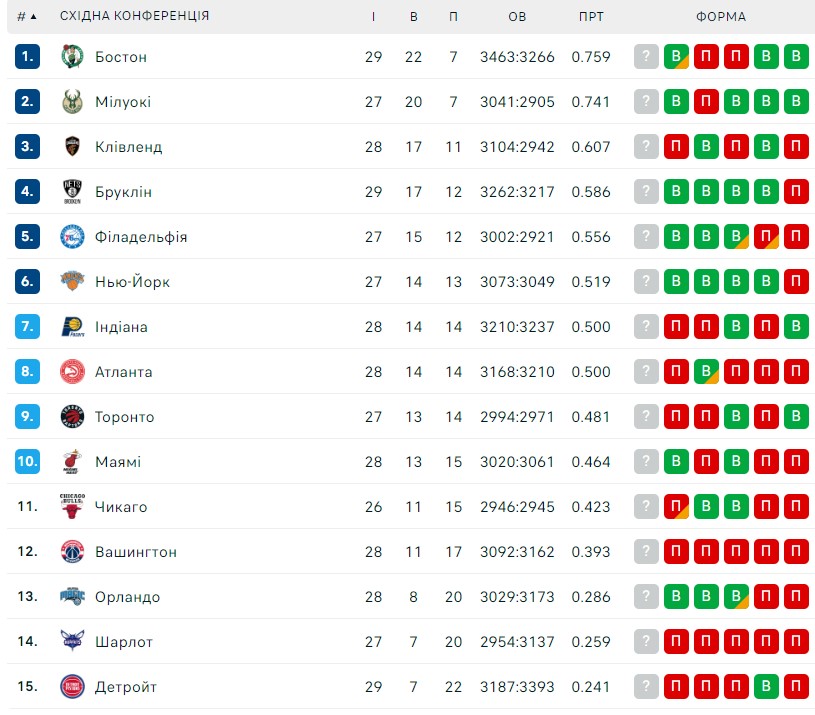Click the Milwaukee Bucks team logo
Viewport: 815px width, 715px height.
pyautogui.click(x=72, y=101)
